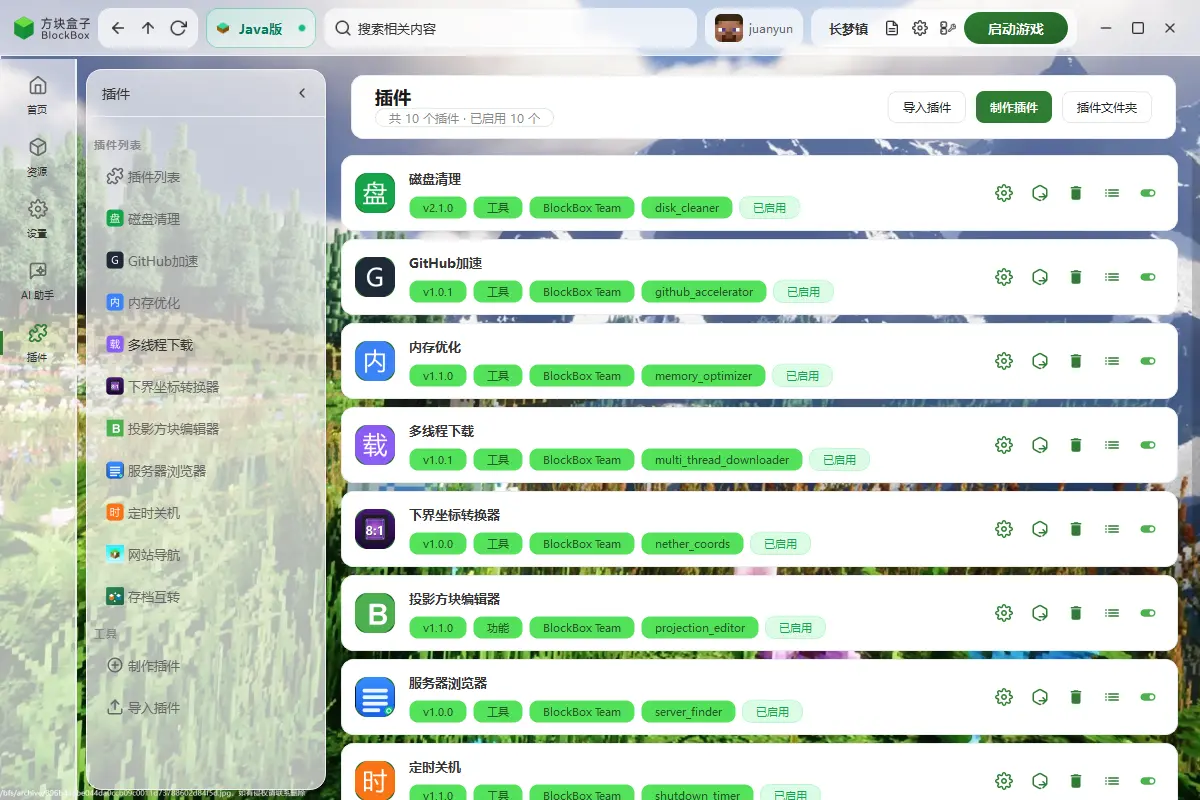Refresh the page with reload icon
1200x800 pixels.
pyautogui.click(x=179, y=29)
